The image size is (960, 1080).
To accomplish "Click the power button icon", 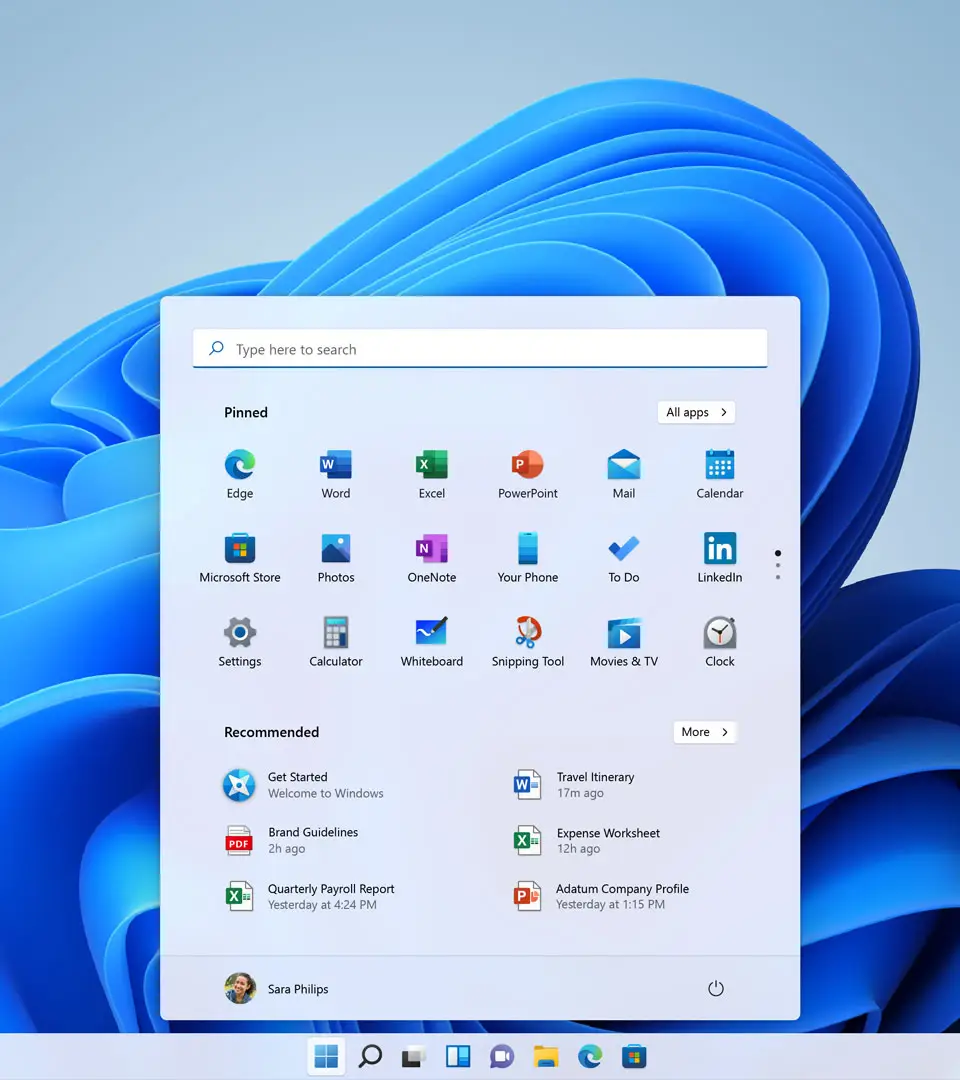I will pyautogui.click(x=716, y=988).
